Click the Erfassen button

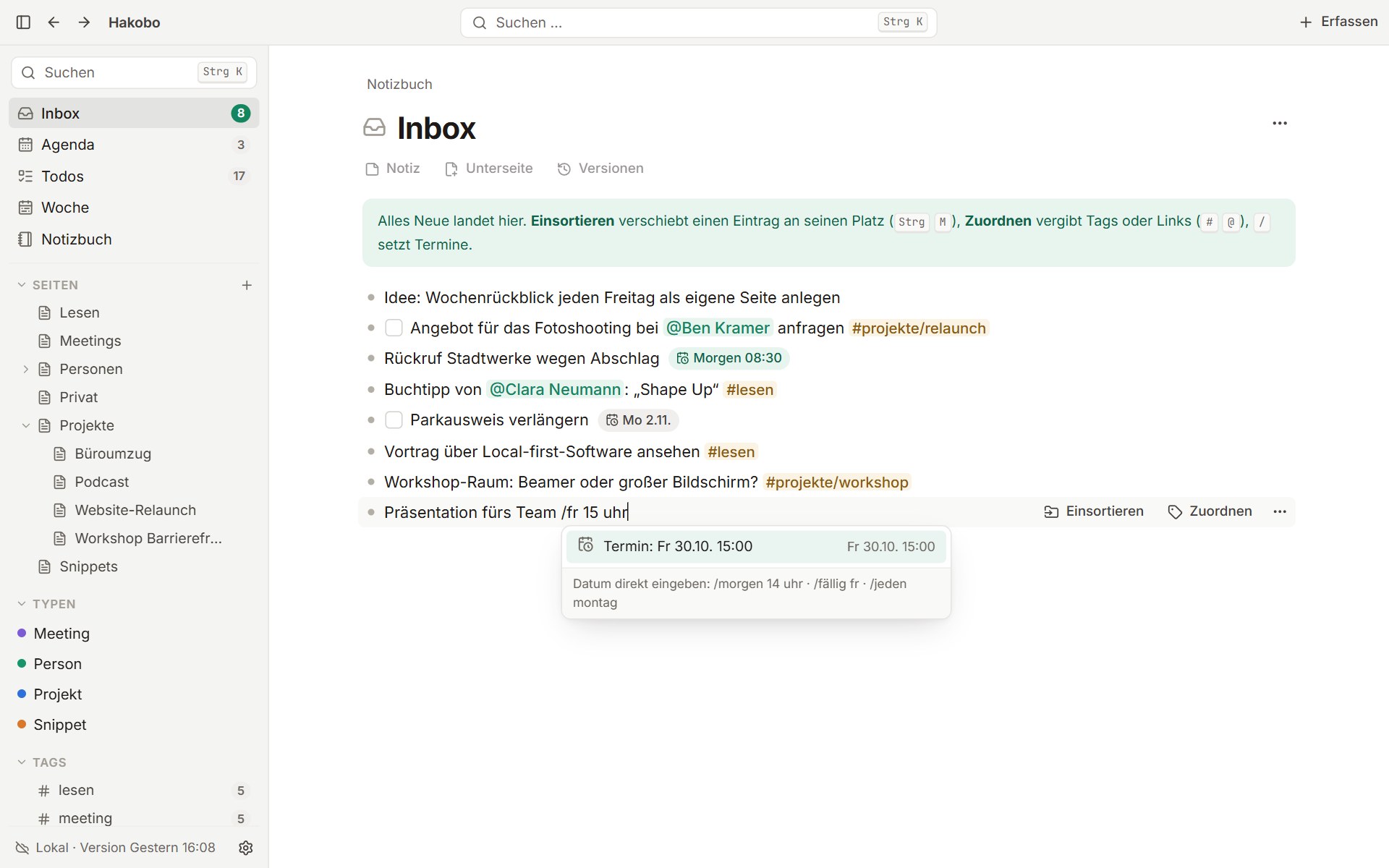click(x=1338, y=22)
